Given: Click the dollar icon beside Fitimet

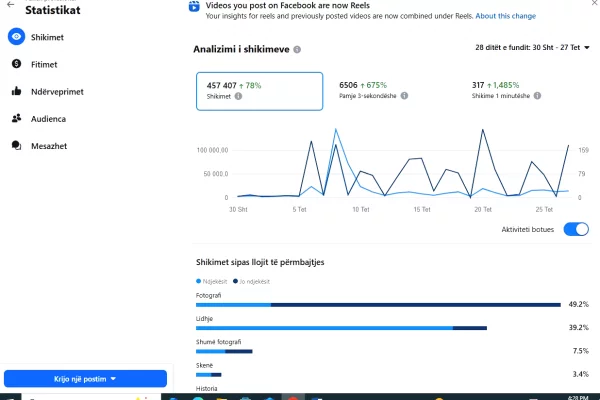Looking at the screenshot, I should coord(16,63).
